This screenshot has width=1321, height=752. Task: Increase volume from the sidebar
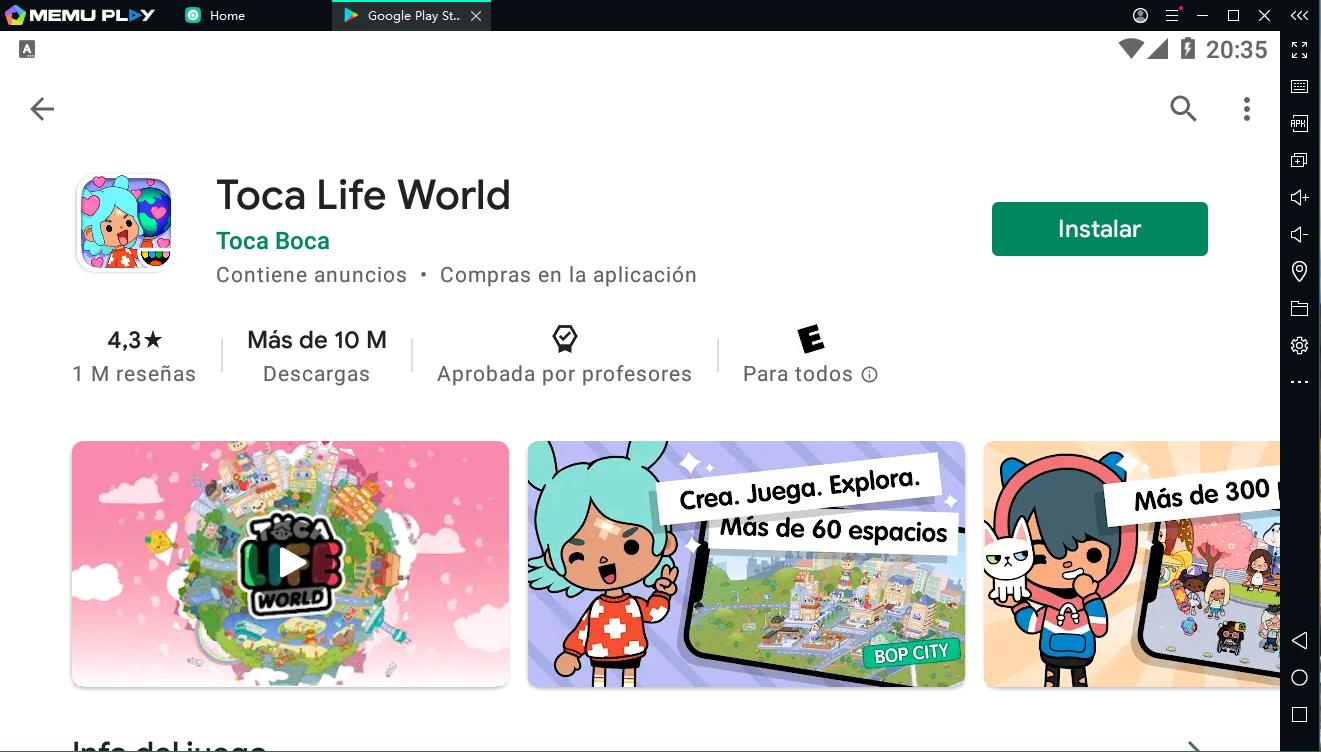click(x=1299, y=197)
